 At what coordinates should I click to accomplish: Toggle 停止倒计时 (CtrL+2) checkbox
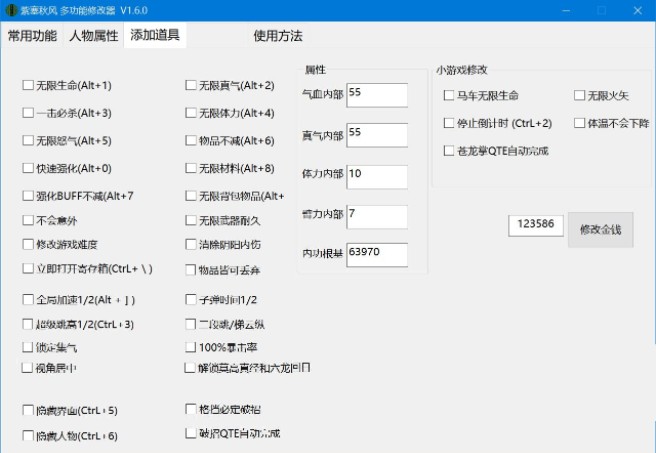(449, 123)
